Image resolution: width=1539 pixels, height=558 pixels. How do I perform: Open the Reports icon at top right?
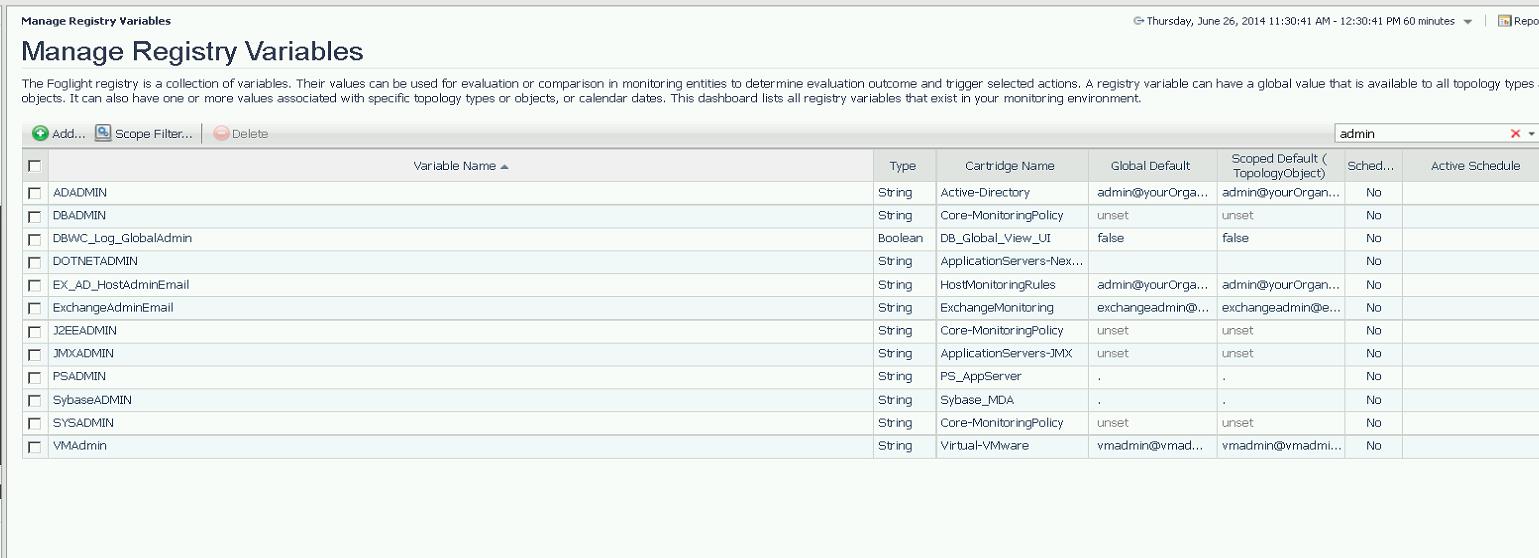pyautogui.click(x=1504, y=21)
